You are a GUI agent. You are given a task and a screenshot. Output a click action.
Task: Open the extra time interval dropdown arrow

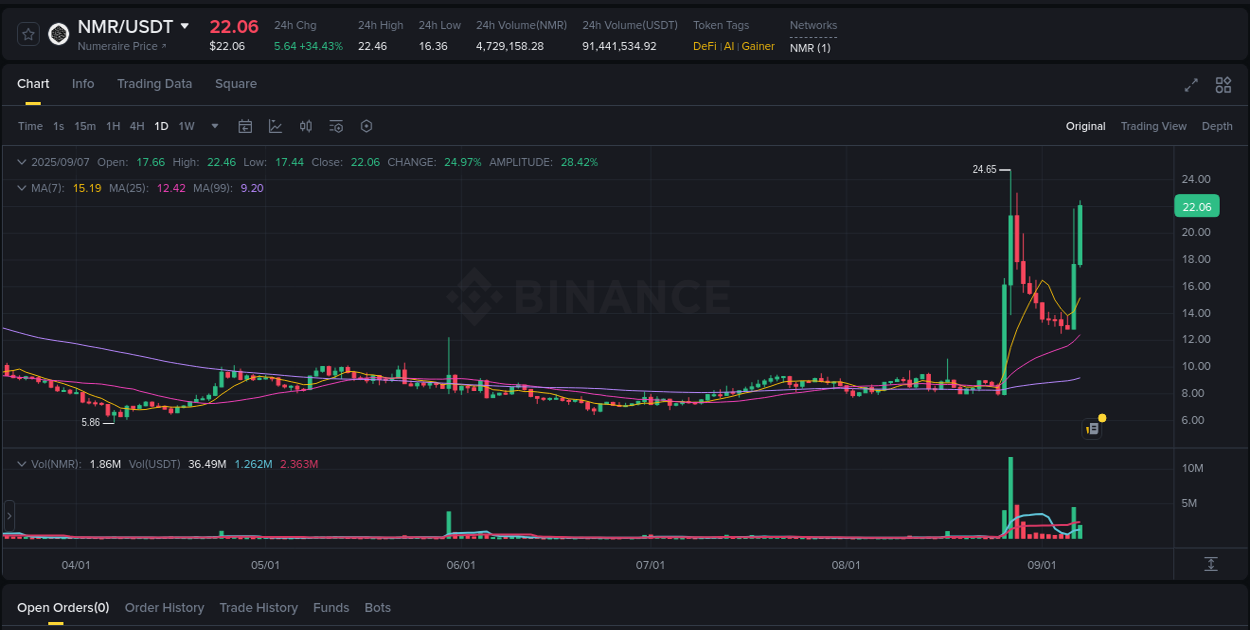click(214, 126)
